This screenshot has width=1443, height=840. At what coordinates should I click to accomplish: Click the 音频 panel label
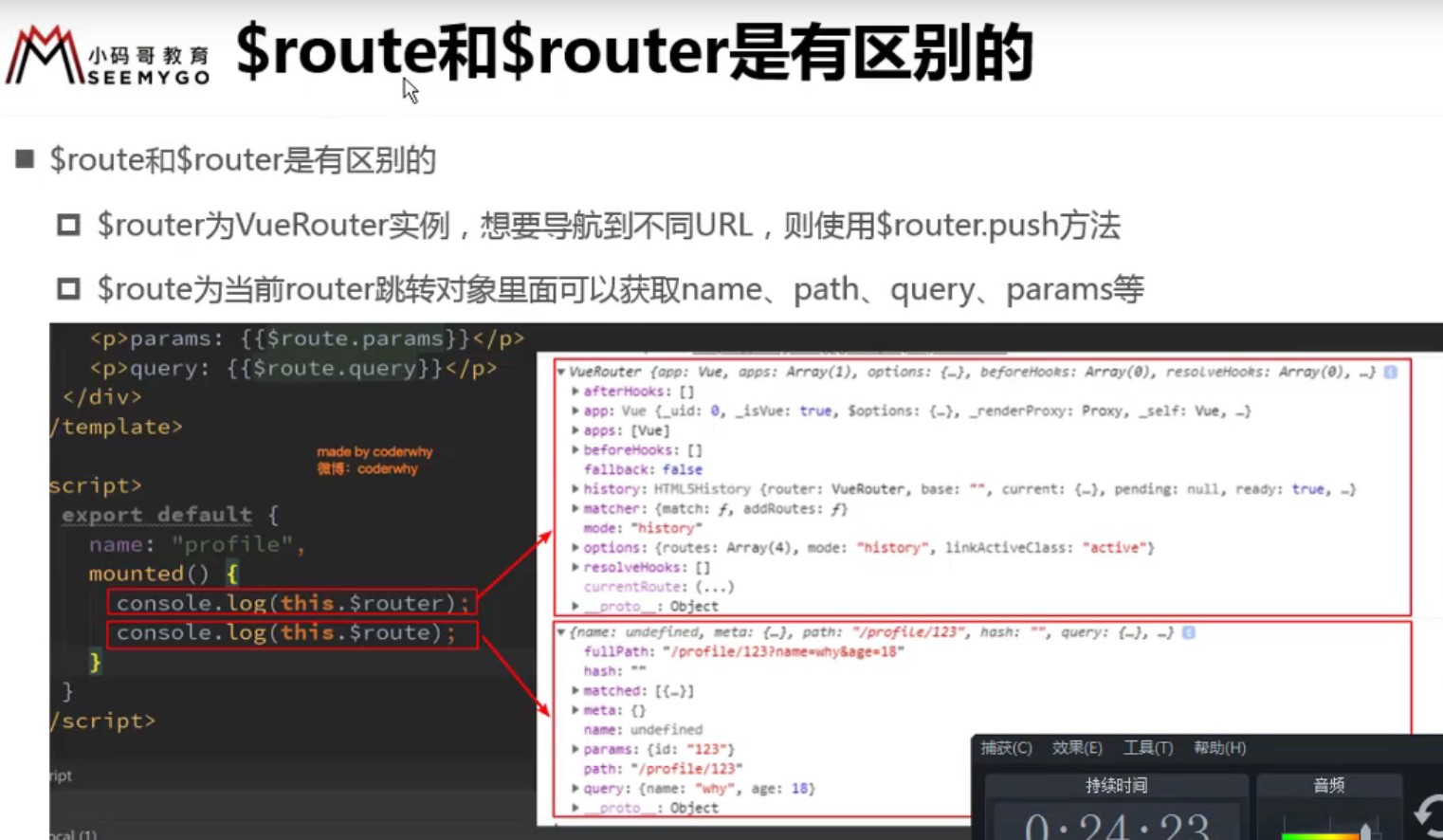click(x=1329, y=785)
